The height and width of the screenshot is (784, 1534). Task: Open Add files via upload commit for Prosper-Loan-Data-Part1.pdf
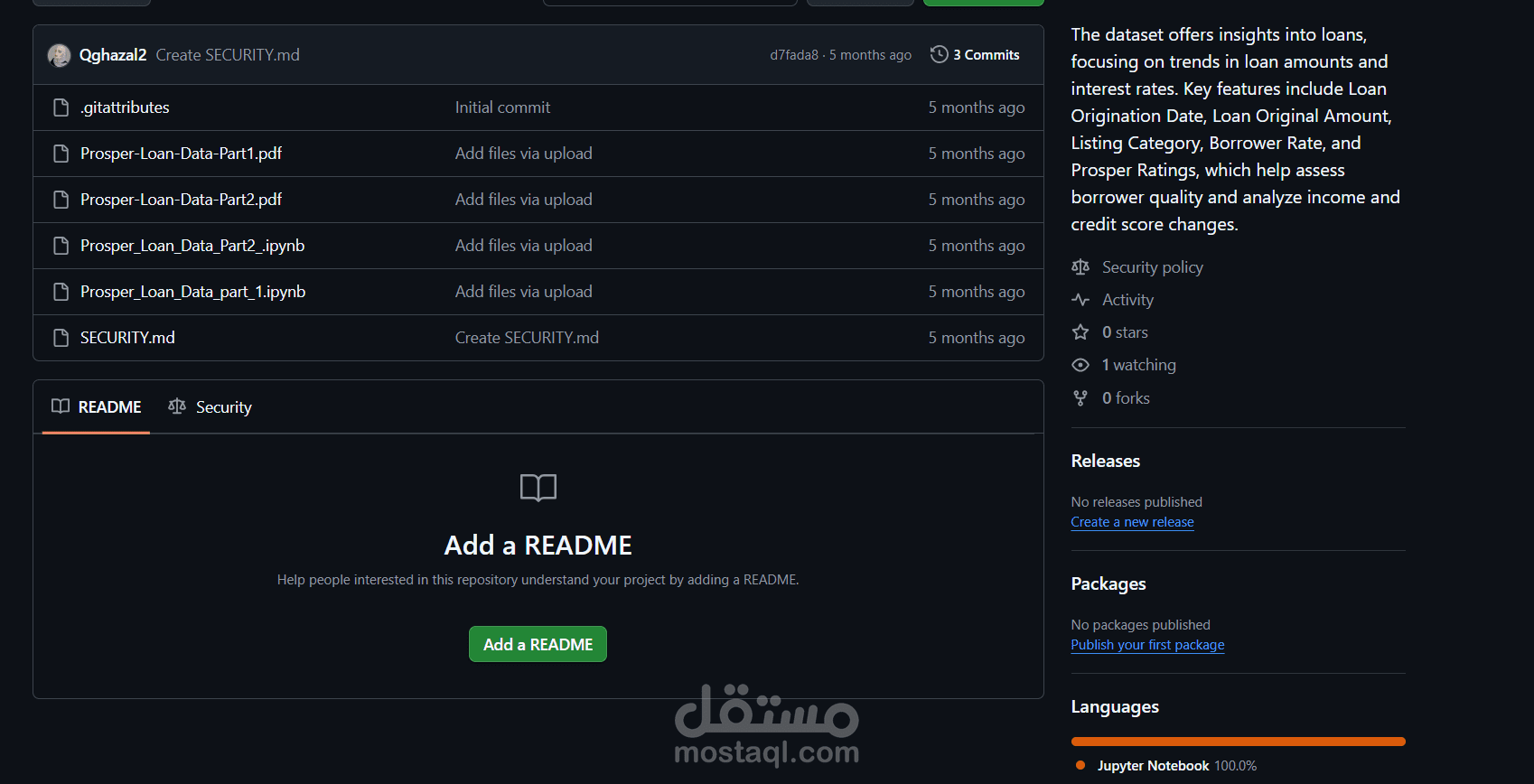(524, 154)
